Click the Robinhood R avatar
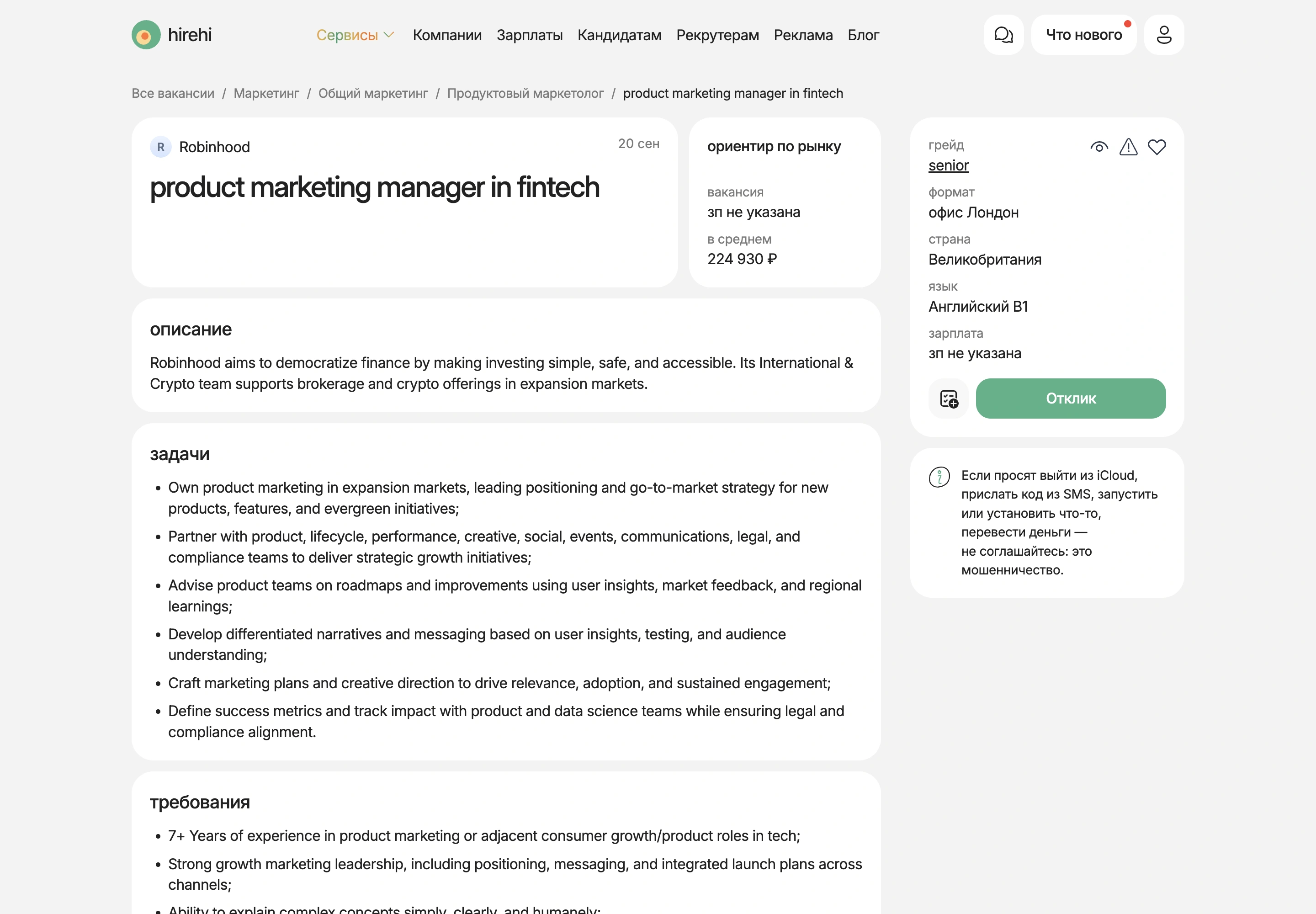1316x914 pixels. pyautogui.click(x=161, y=147)
